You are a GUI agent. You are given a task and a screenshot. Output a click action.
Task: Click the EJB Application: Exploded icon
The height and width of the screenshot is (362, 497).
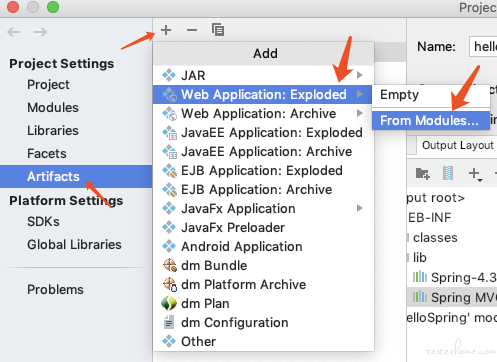[169, 170]
